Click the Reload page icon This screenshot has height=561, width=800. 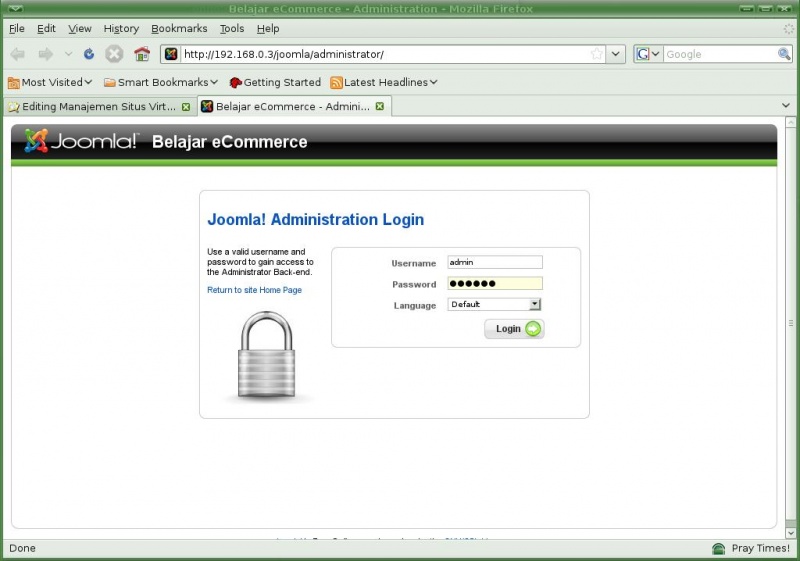(89, 54)
